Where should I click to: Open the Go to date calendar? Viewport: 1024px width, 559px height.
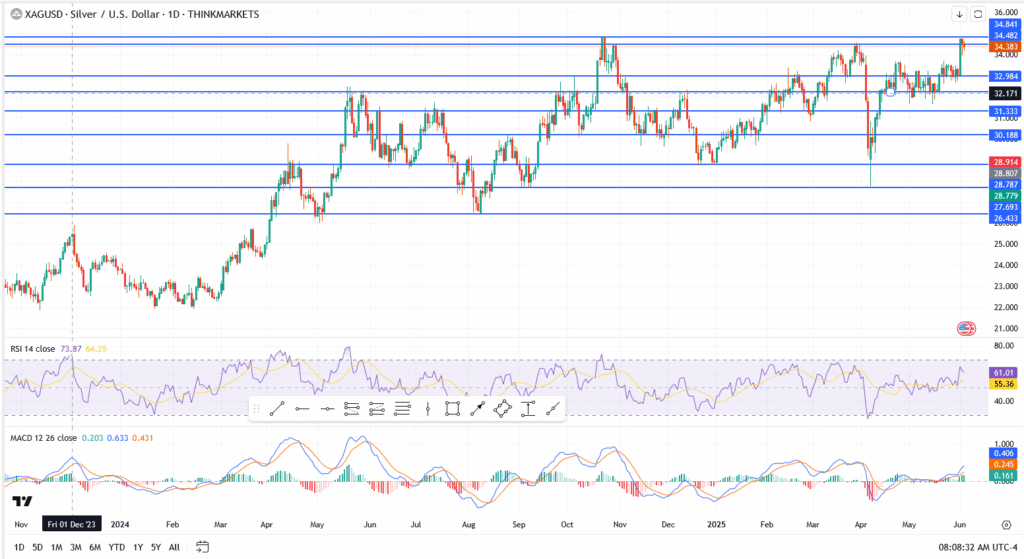pyautogui.click(x=202, y=546)
